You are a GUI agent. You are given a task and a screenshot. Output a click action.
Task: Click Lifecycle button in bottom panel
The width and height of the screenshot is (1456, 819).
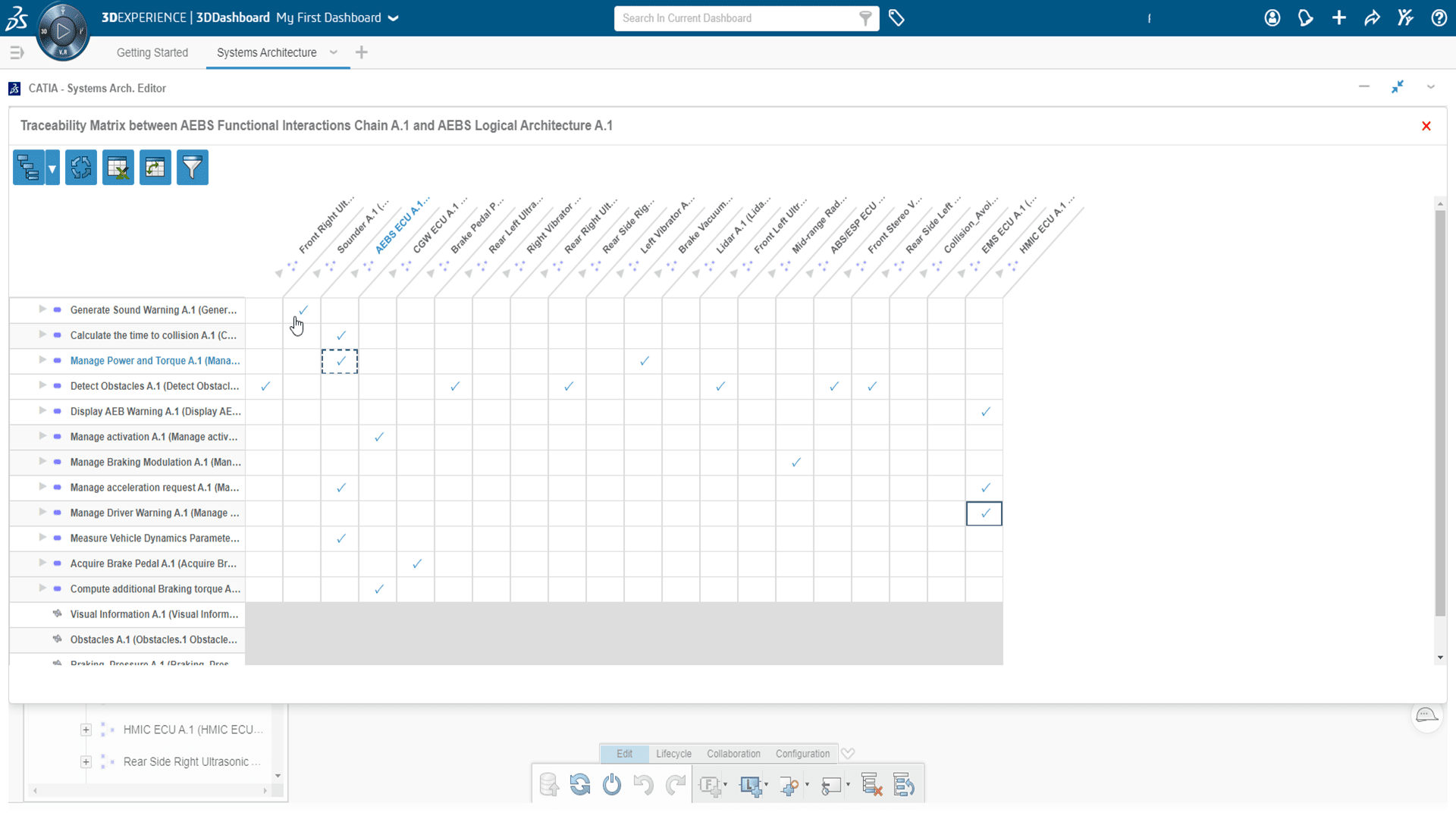pos(674,753)
